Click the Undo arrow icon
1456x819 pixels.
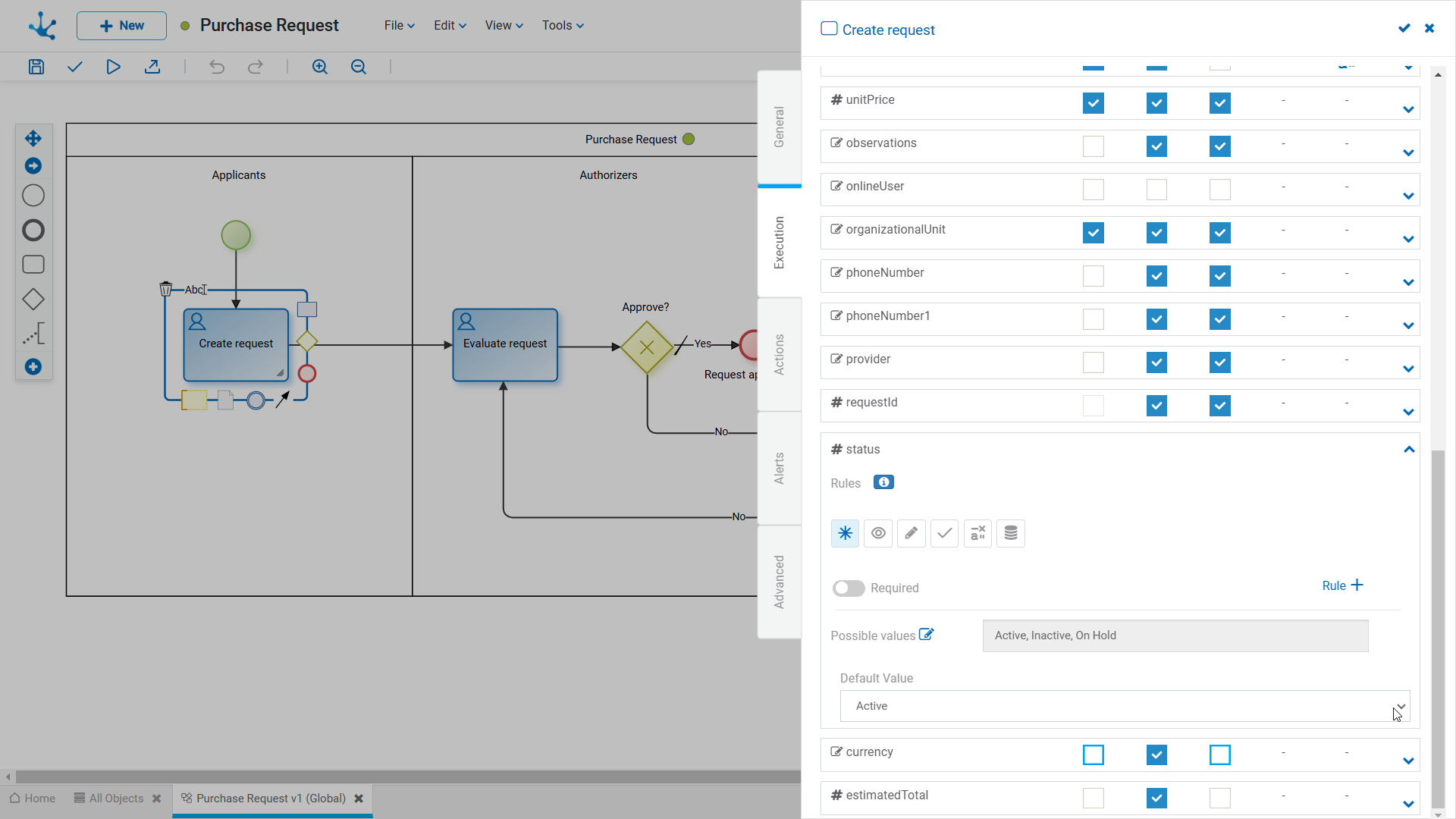tap(217, 67)
